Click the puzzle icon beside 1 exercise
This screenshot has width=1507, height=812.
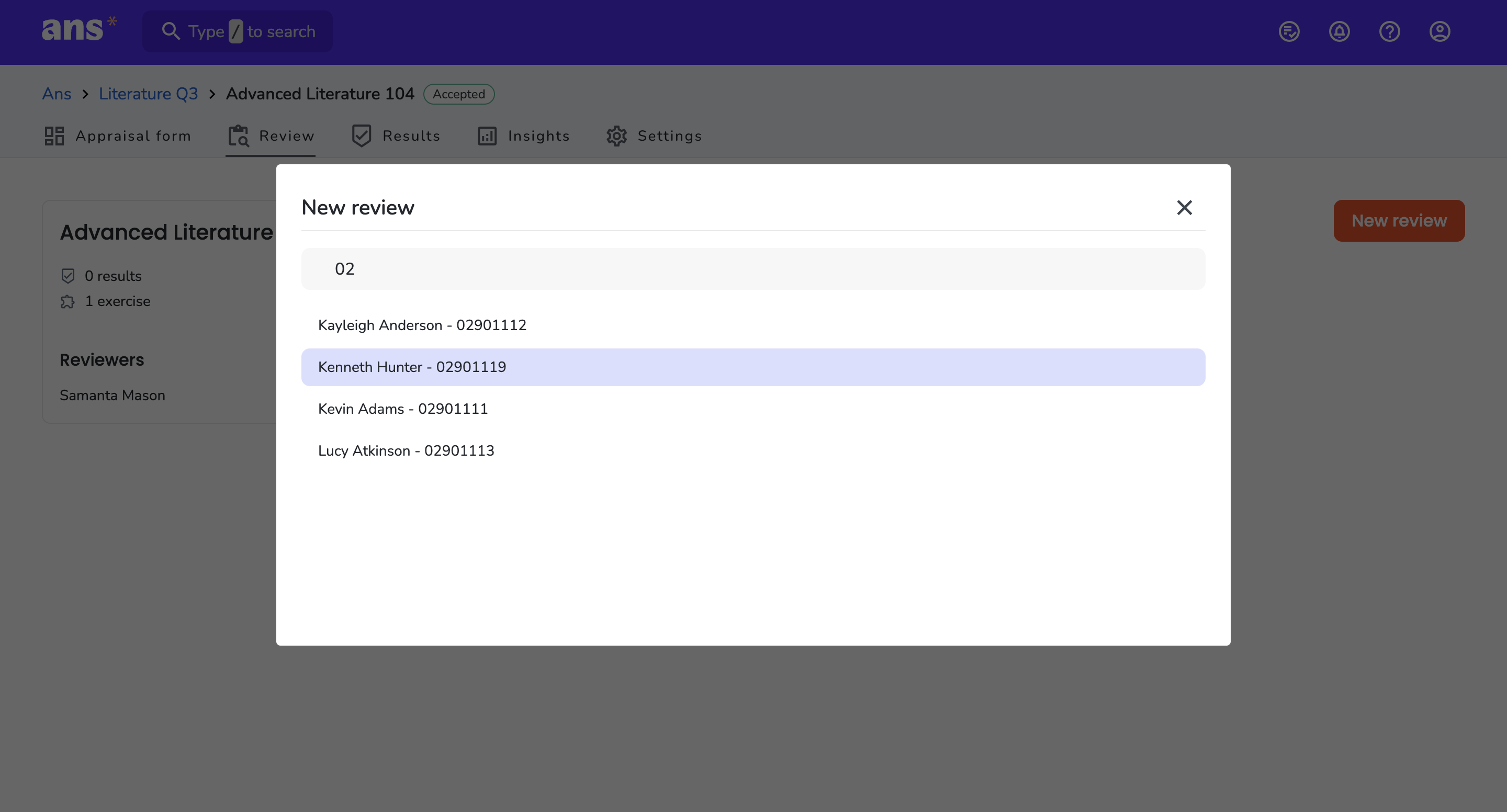[x=68, y=301]
